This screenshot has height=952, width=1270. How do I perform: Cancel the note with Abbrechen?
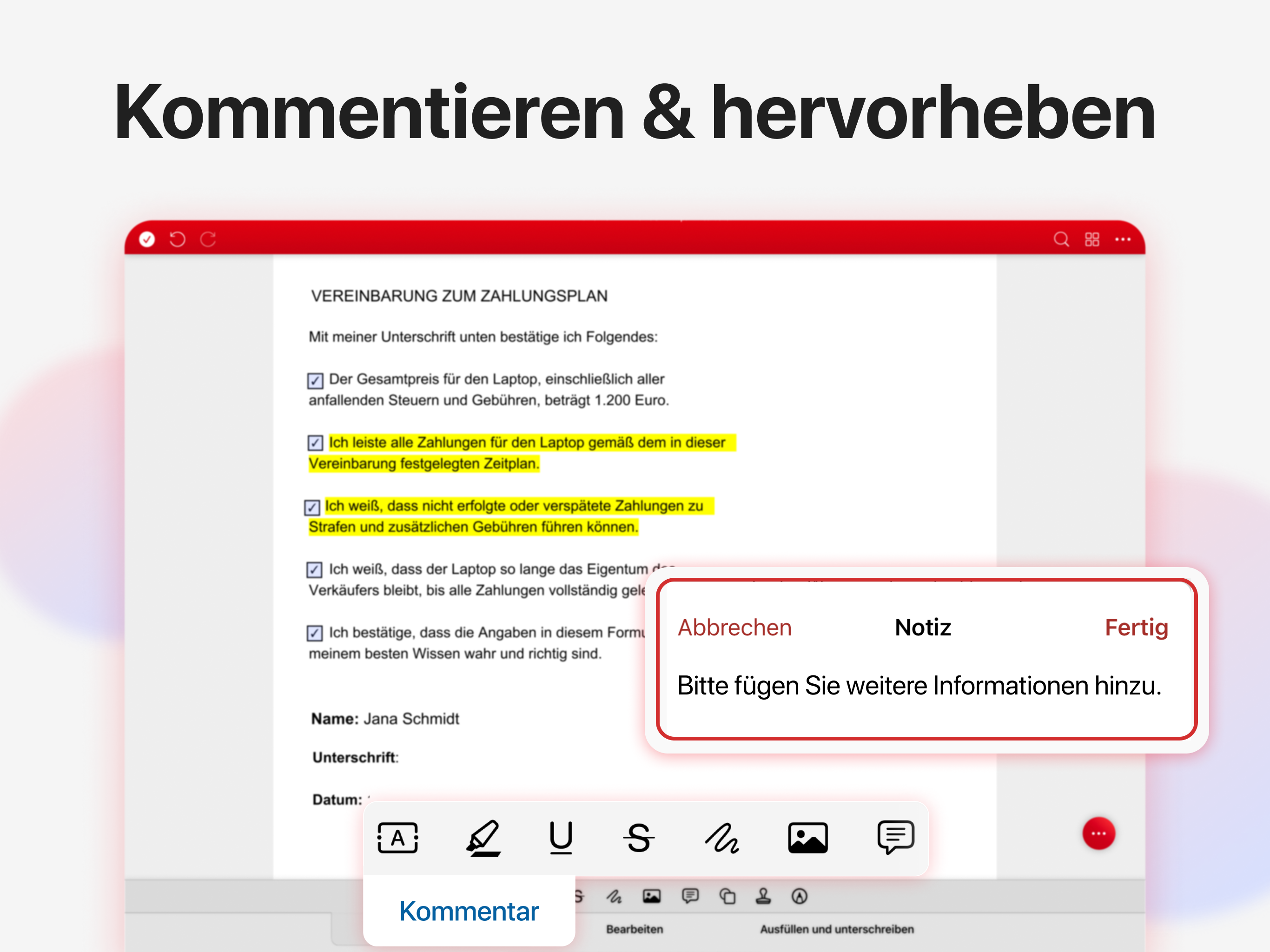(734, 628)
